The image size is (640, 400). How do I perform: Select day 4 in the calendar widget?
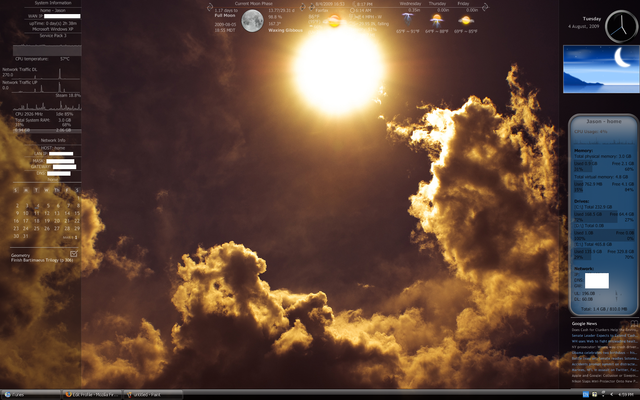[x=37, y=206]
